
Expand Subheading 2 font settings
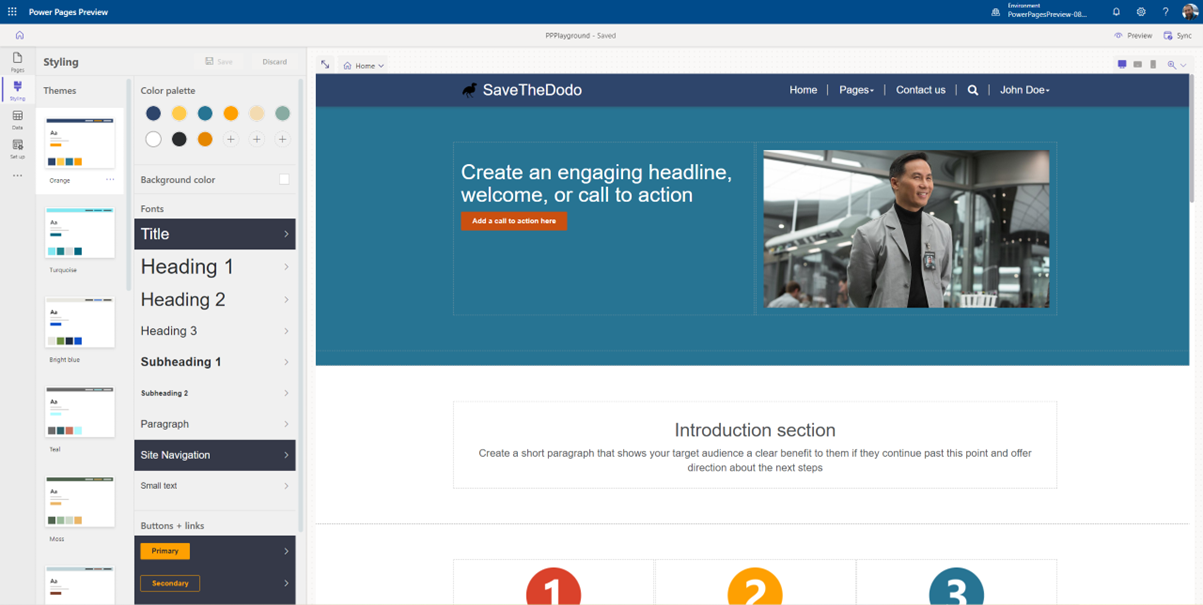click(215, 393)
